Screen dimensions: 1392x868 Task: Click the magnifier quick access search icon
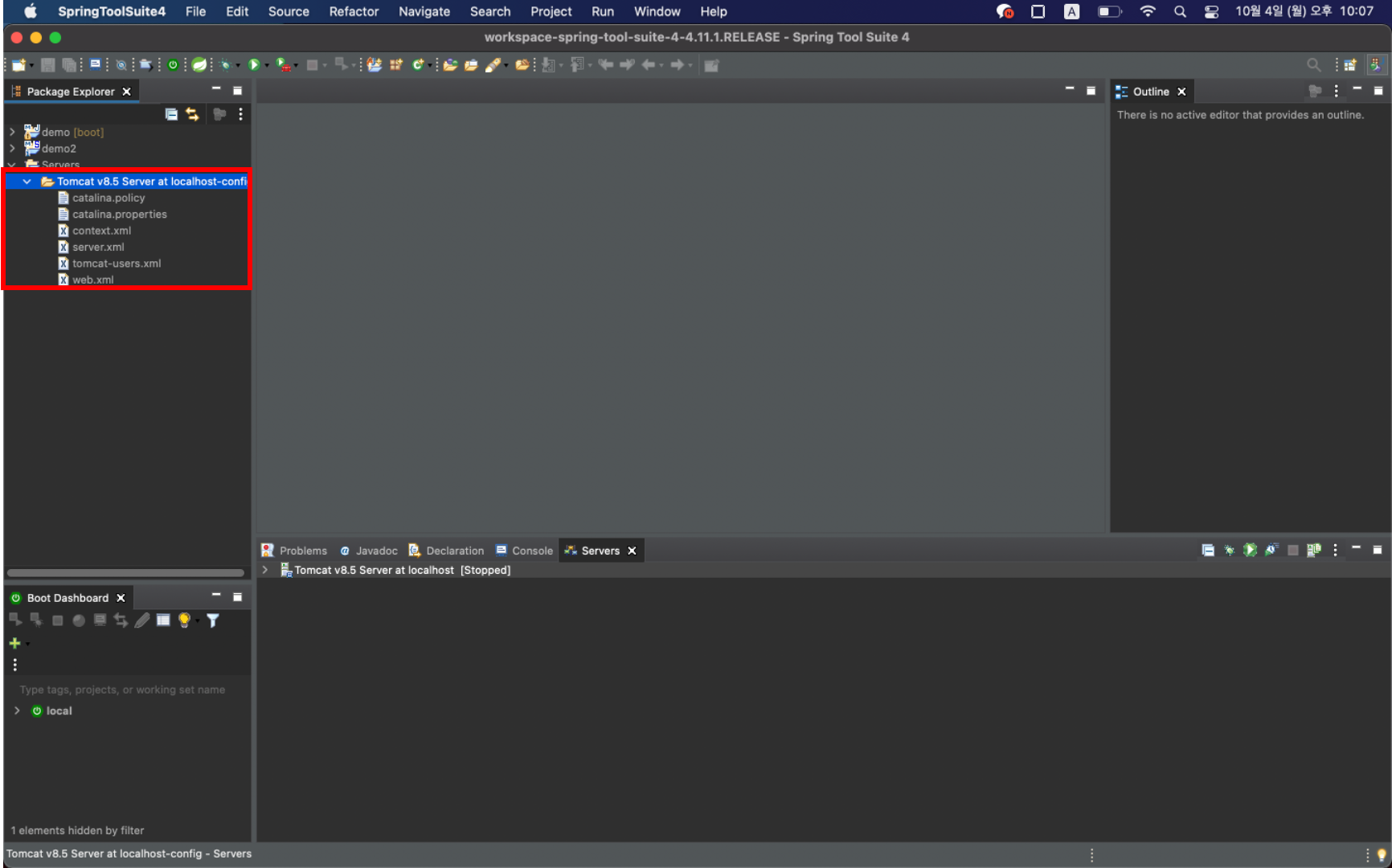pyautogui.click(x=1313, y=65)
